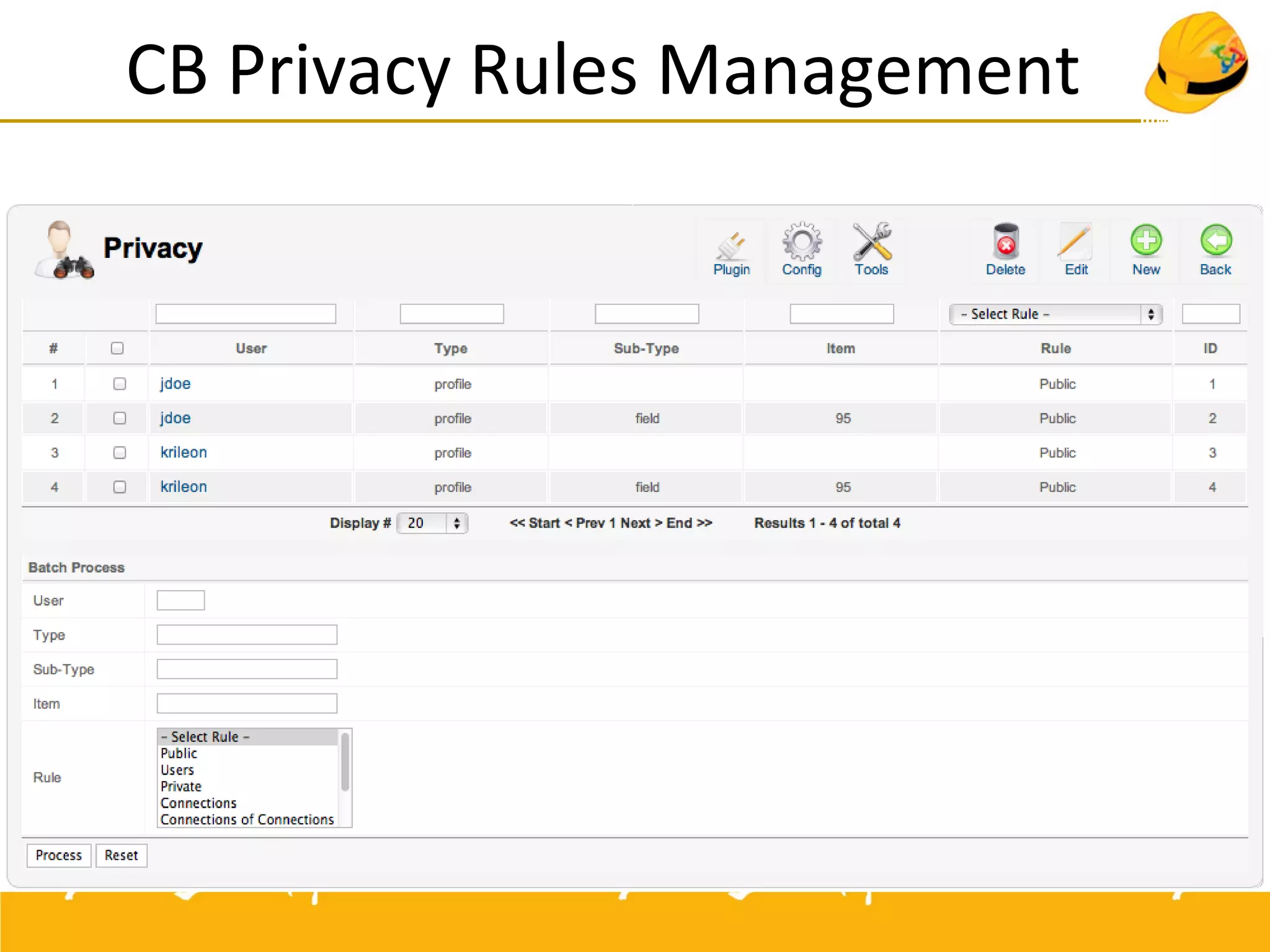Select Connections in batch Rule list
Viewport: 1270px width, 952px height.
click(198, 803)
